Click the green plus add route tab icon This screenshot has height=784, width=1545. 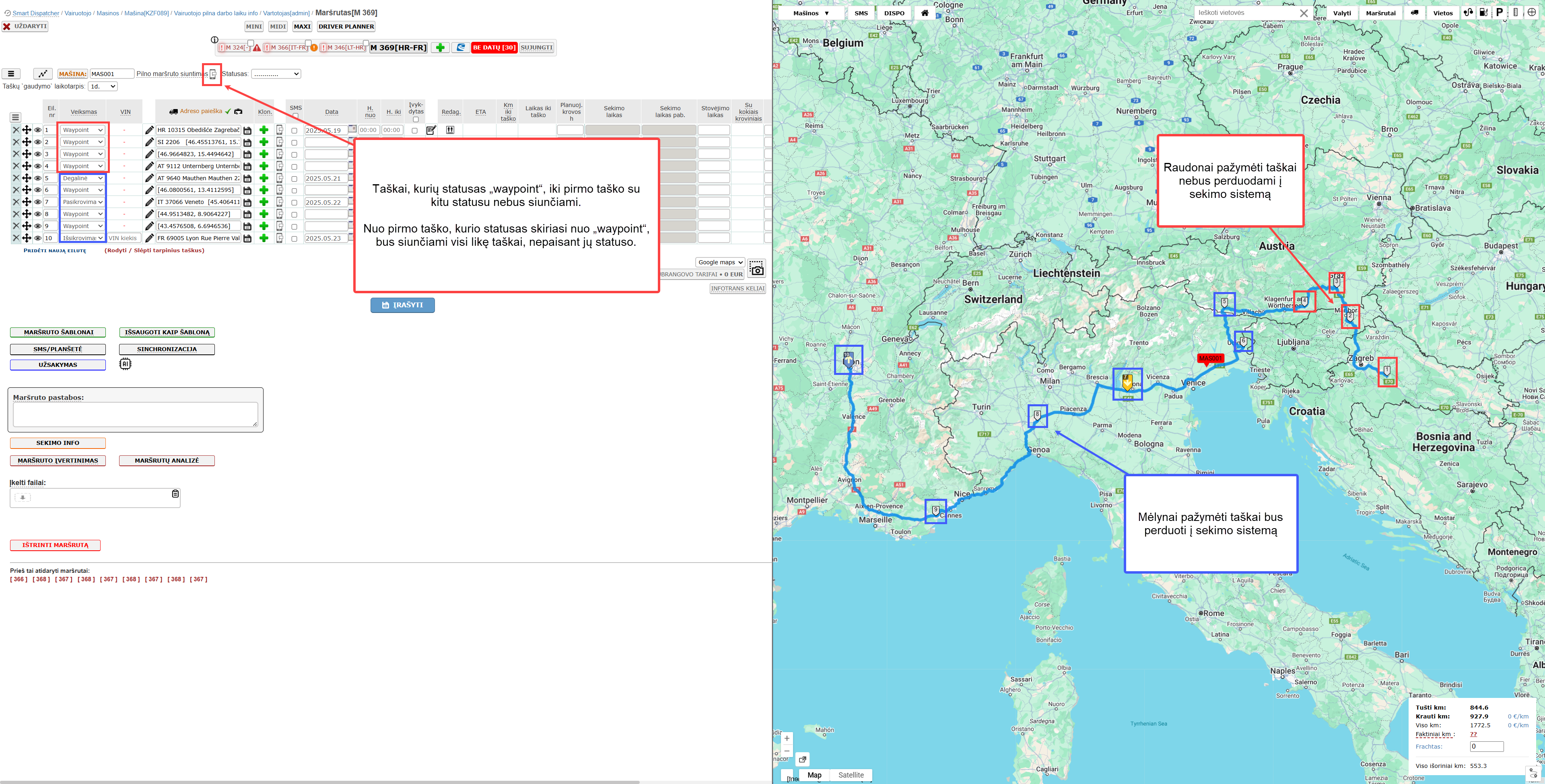[x=440, y=47]
